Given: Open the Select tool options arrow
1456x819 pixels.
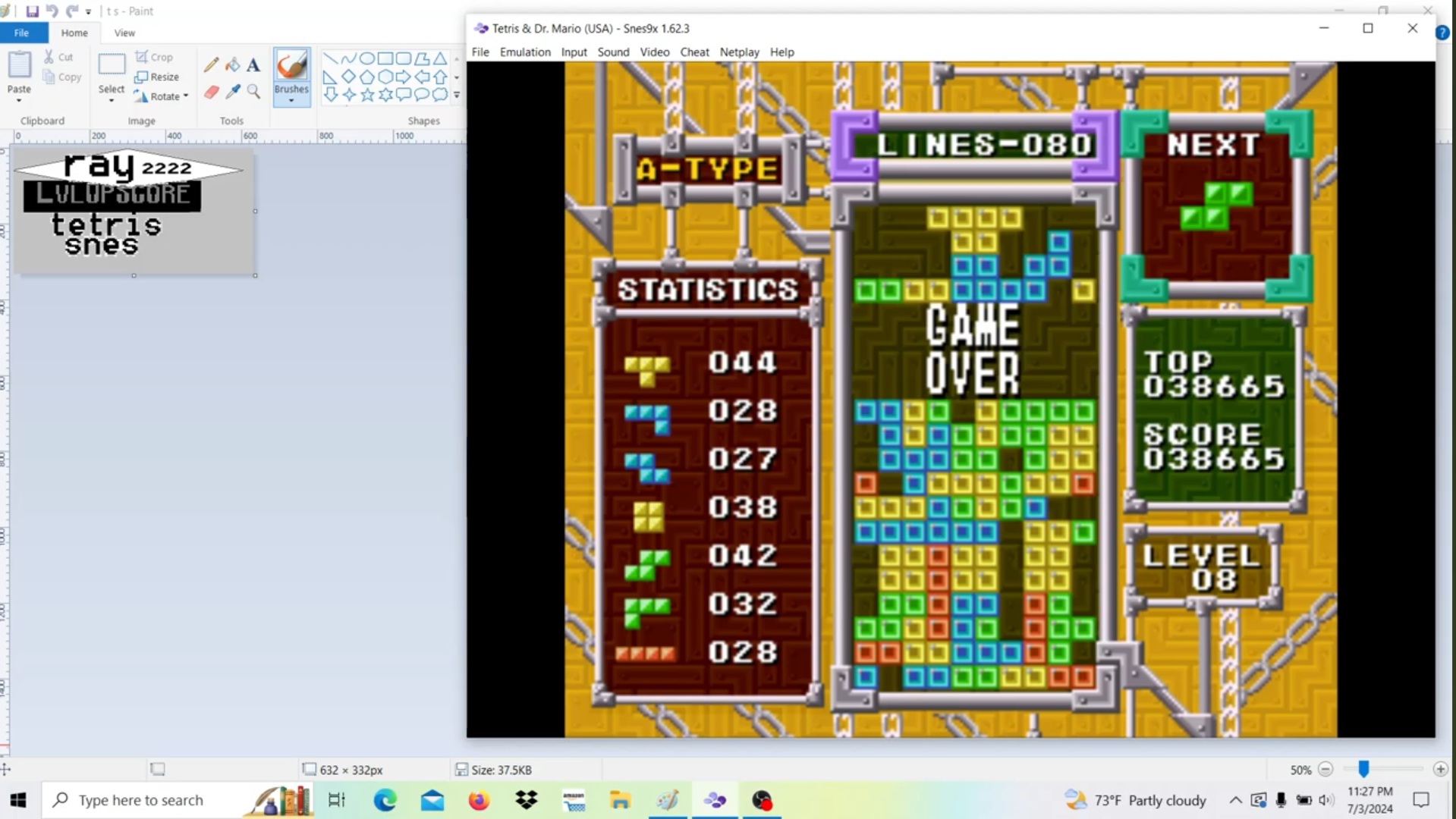Looking at the screenshot, I should click(x=112, y=100).
